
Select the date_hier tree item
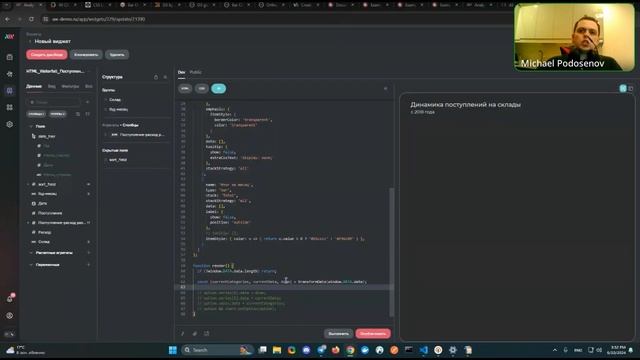click(47, 136)
